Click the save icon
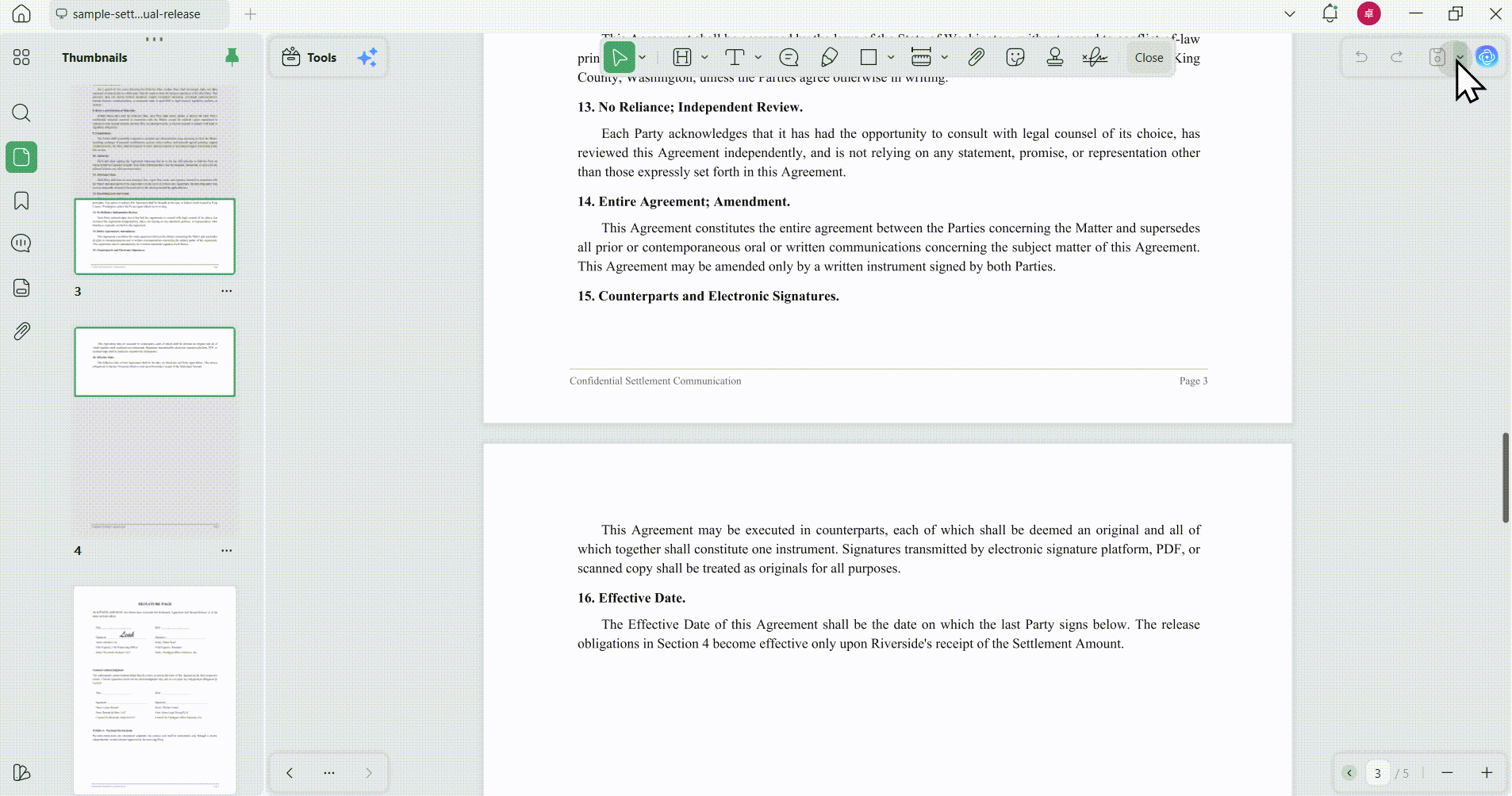Image resolution: width=1512 pixels, height=796 pixels. tap(1437, 57)
